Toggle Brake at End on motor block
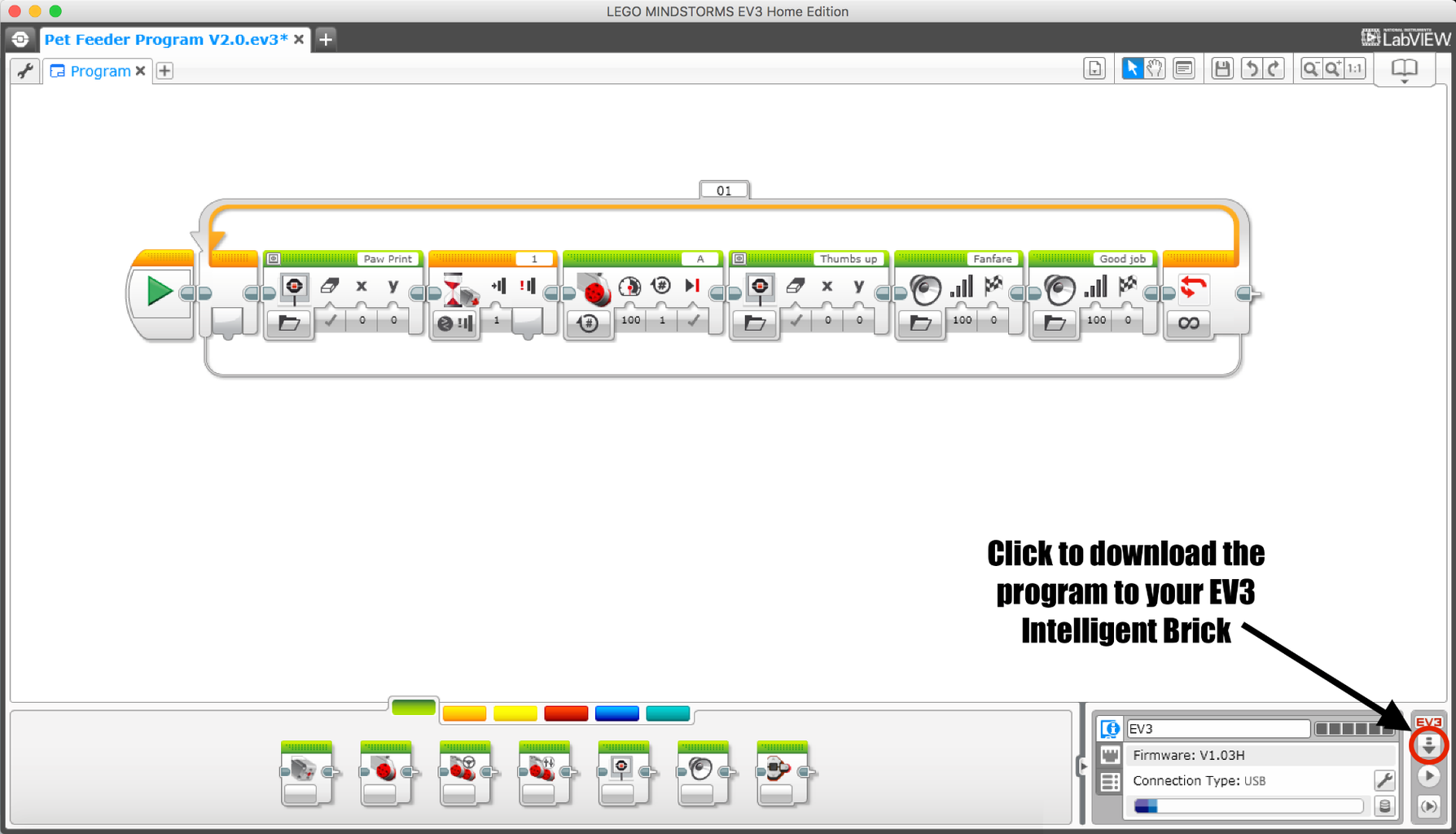 tap(693, 320)
